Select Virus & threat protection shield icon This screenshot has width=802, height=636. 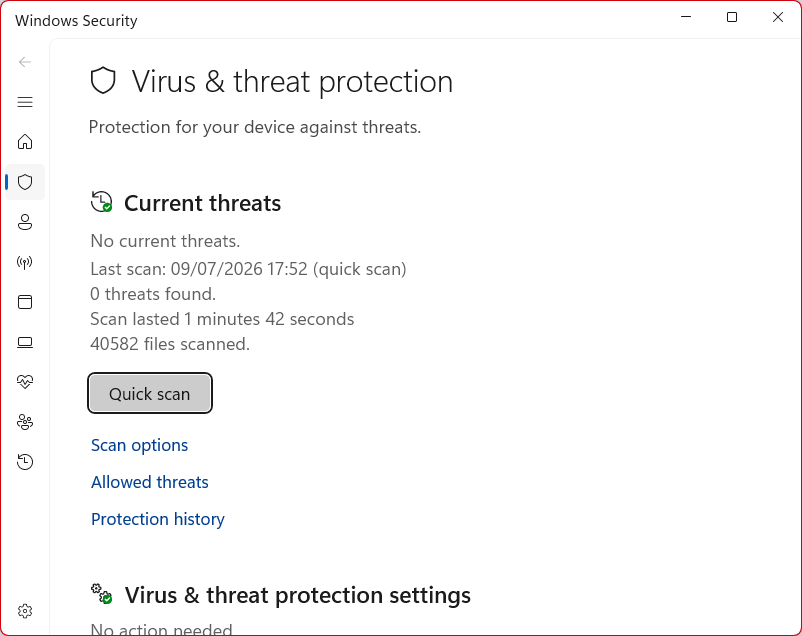pos(25,182)
